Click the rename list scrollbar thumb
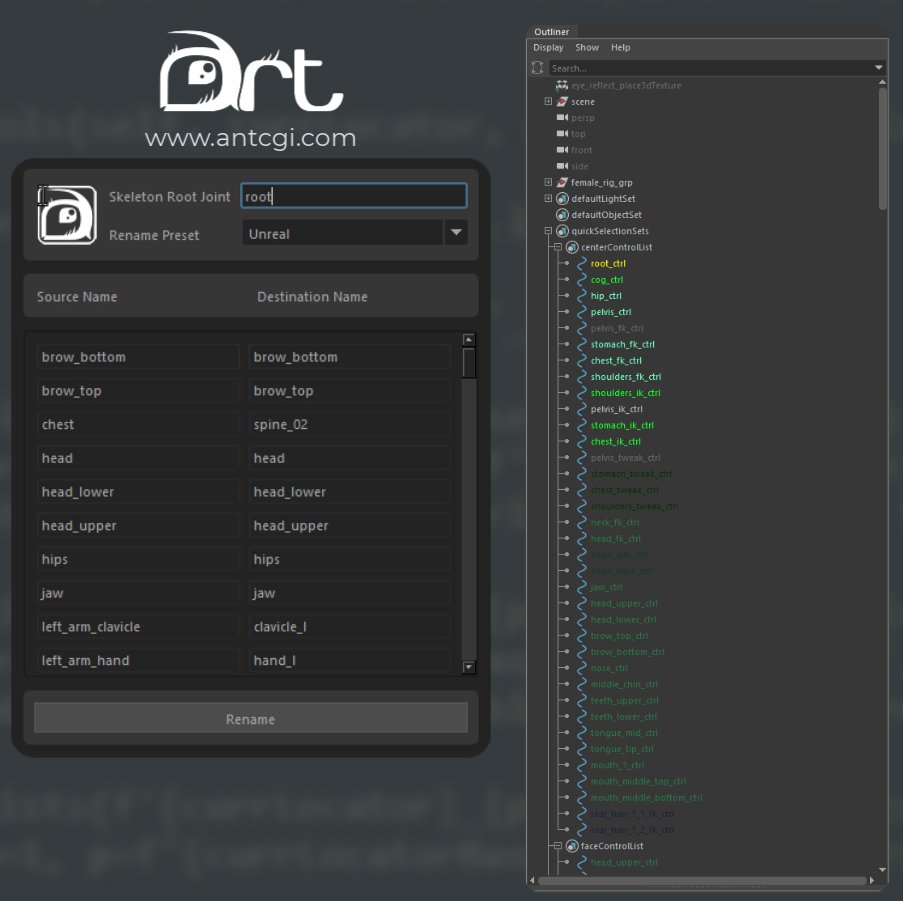Viewport: 903px width, 901px height. (x=469, y=363)
